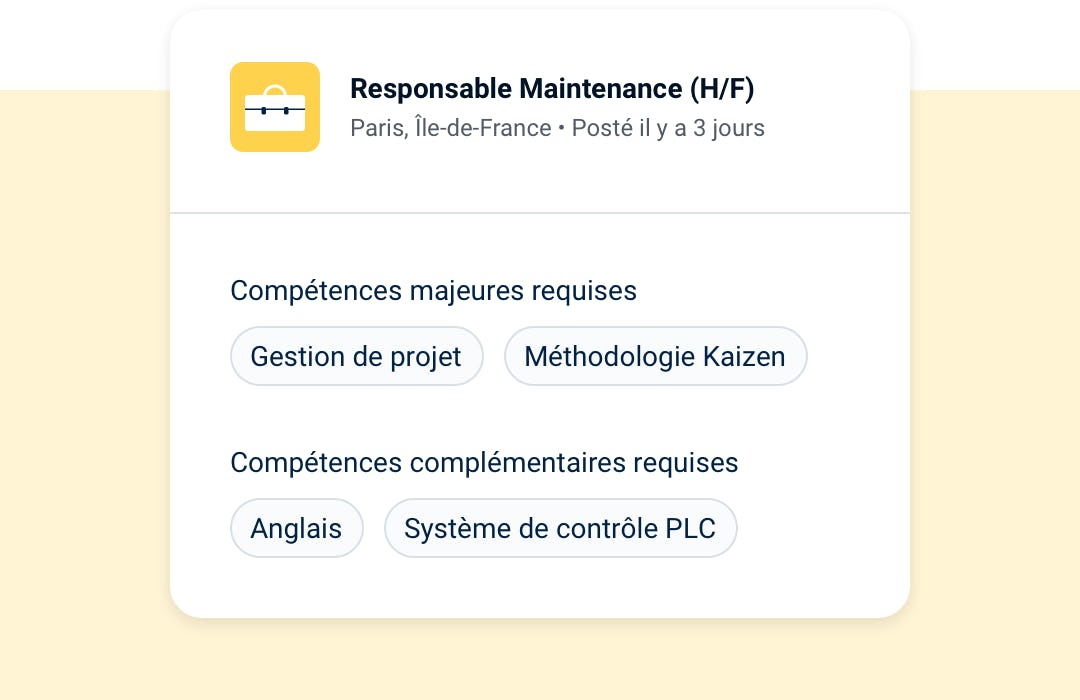The width and height of the screenshot is (1080, 700).
Task: Click the white briefcase handle in the icon
Action: [x=275, y=92]
